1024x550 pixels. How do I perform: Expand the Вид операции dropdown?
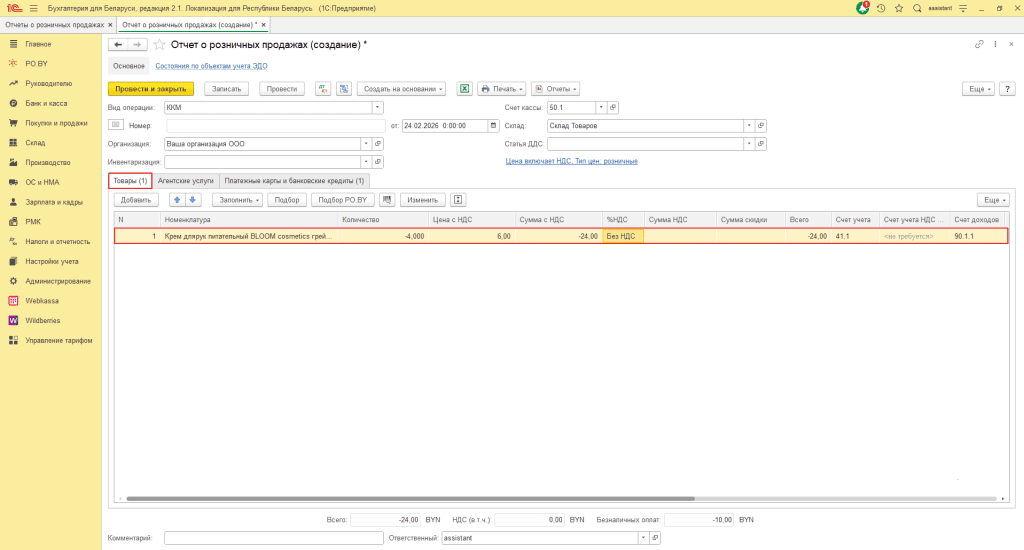click(377, 107)
